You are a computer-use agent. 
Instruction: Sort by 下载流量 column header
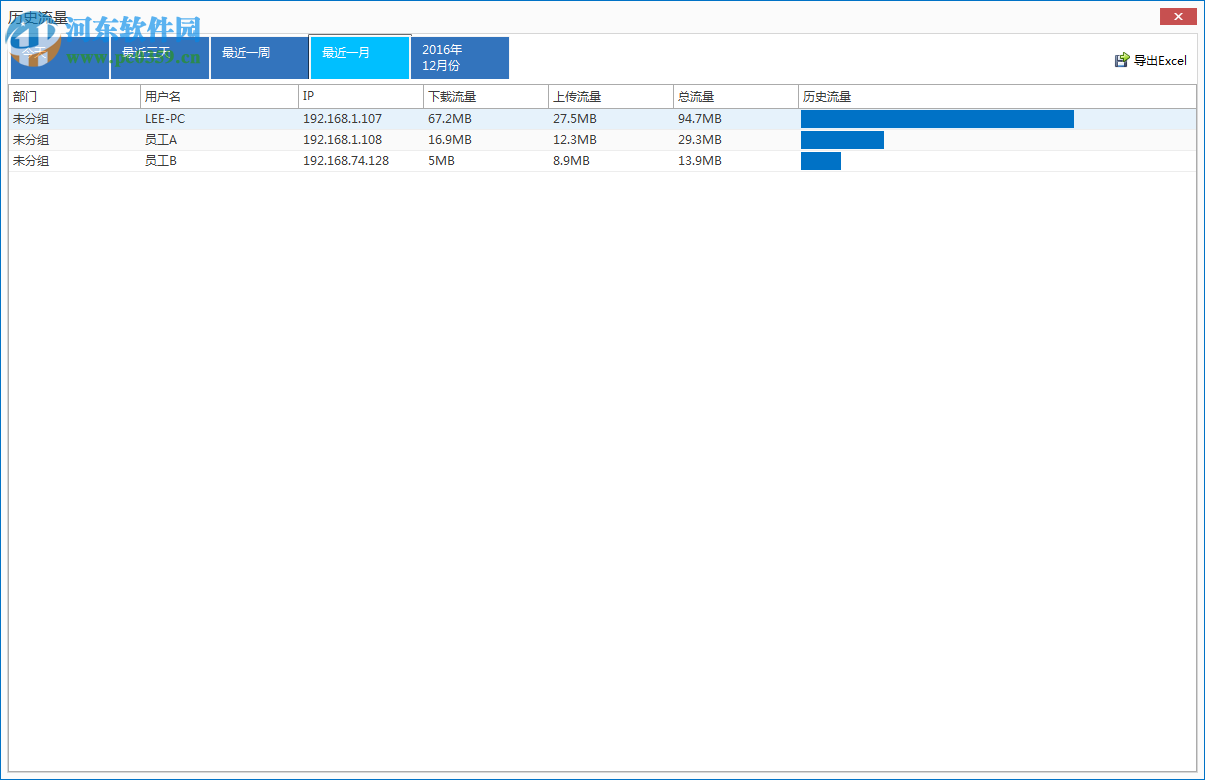[x=486, y=97]
